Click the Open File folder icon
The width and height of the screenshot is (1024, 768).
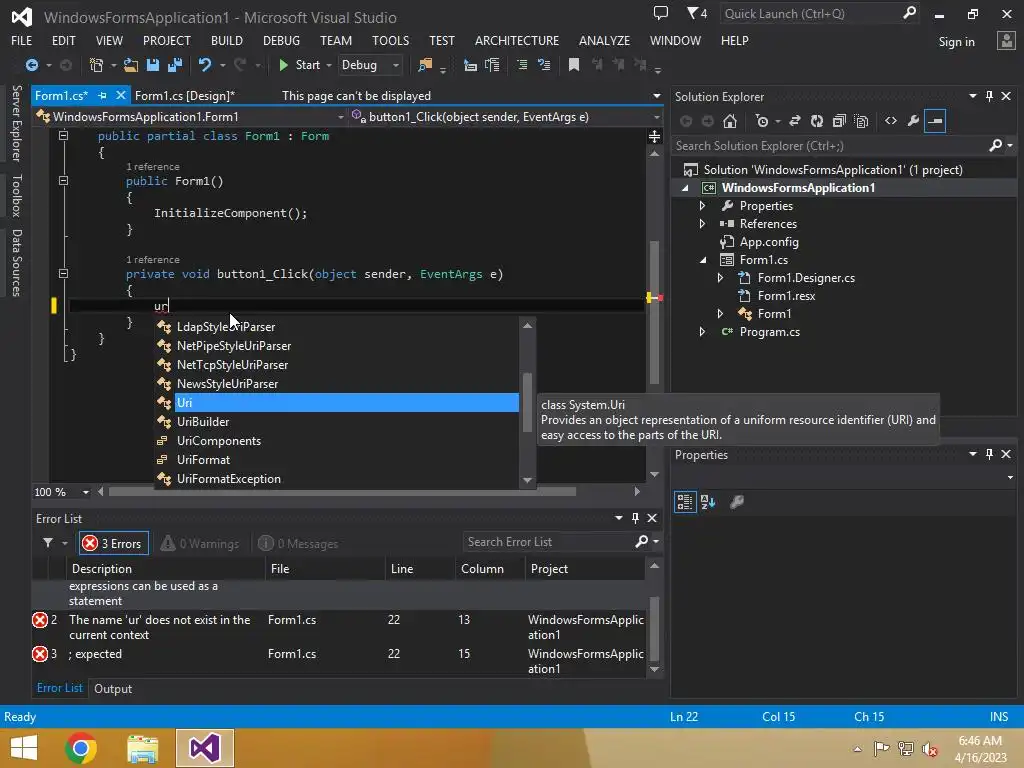(131, 65)
